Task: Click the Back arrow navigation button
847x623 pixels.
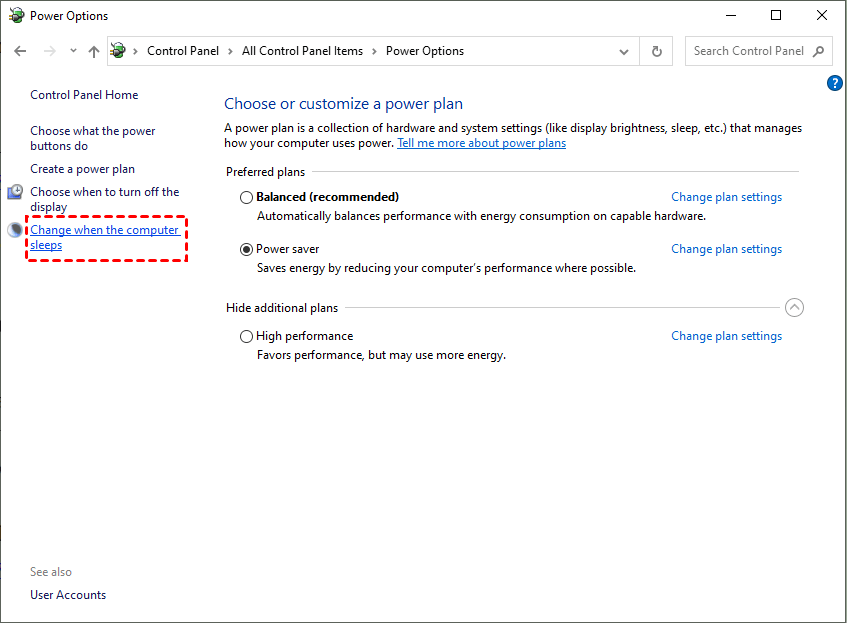Action: point(21,51)
